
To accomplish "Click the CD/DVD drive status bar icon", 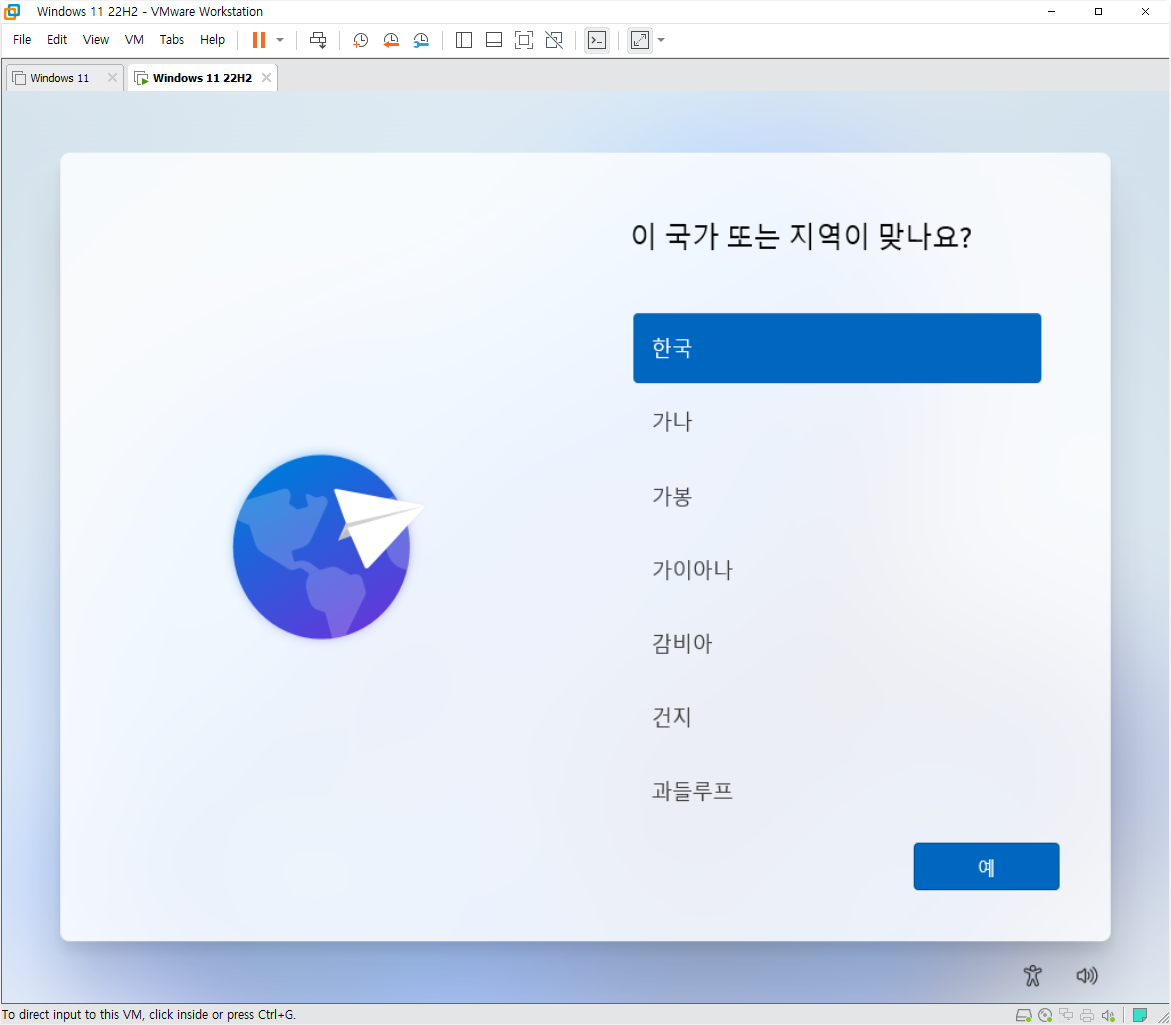I will 1045,1015.
